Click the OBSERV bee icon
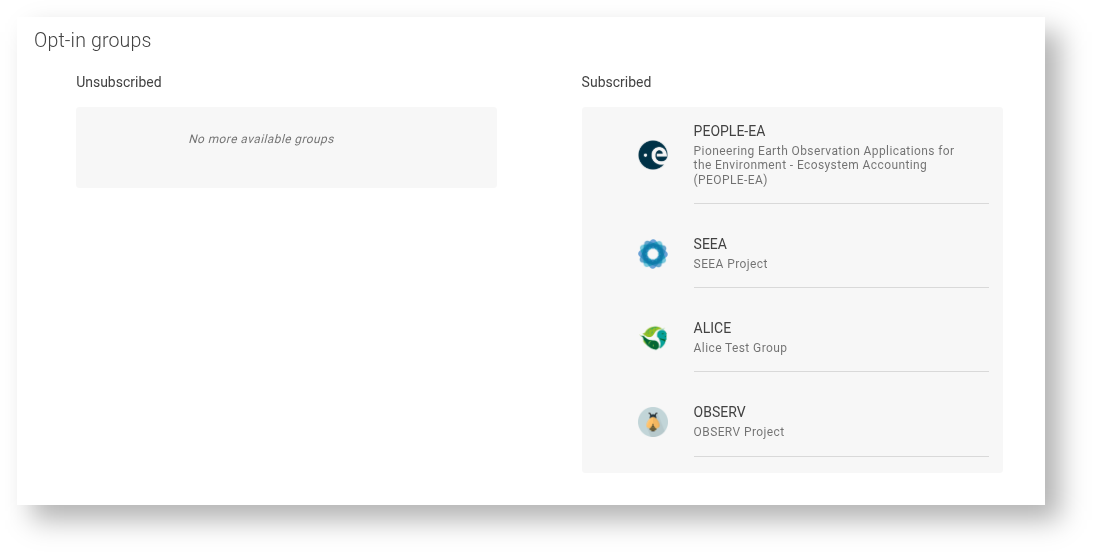Screen dimensions: 1093x553 coord(652,422)
